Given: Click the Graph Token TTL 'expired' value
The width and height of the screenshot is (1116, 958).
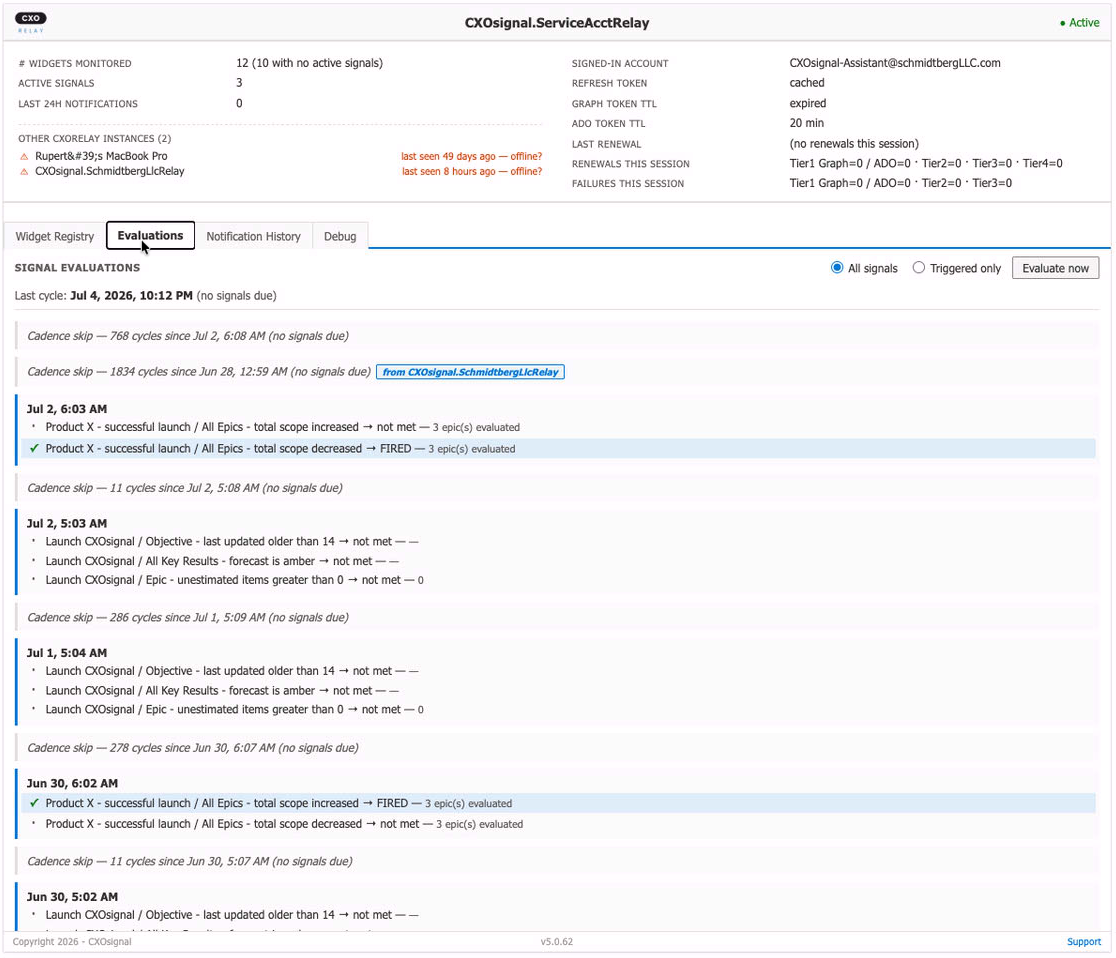Looking at the screenshot, I should point(808,103).
